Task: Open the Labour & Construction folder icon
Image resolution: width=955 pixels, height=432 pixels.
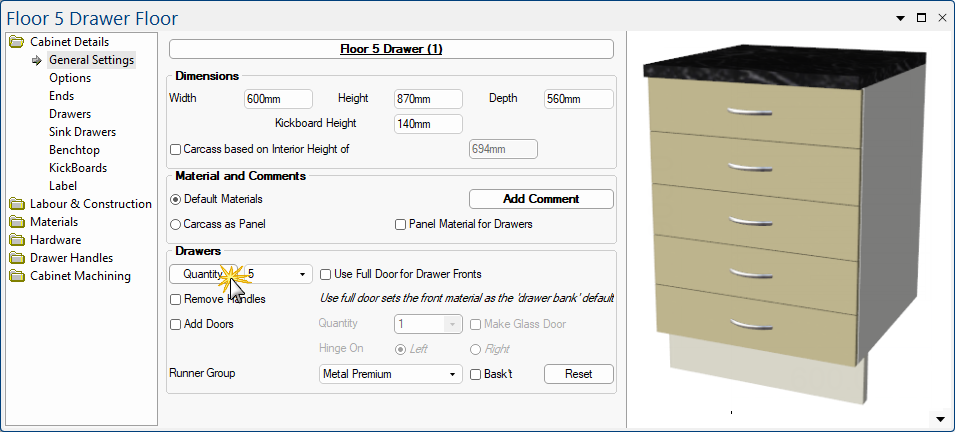Action: coord(17,204)
